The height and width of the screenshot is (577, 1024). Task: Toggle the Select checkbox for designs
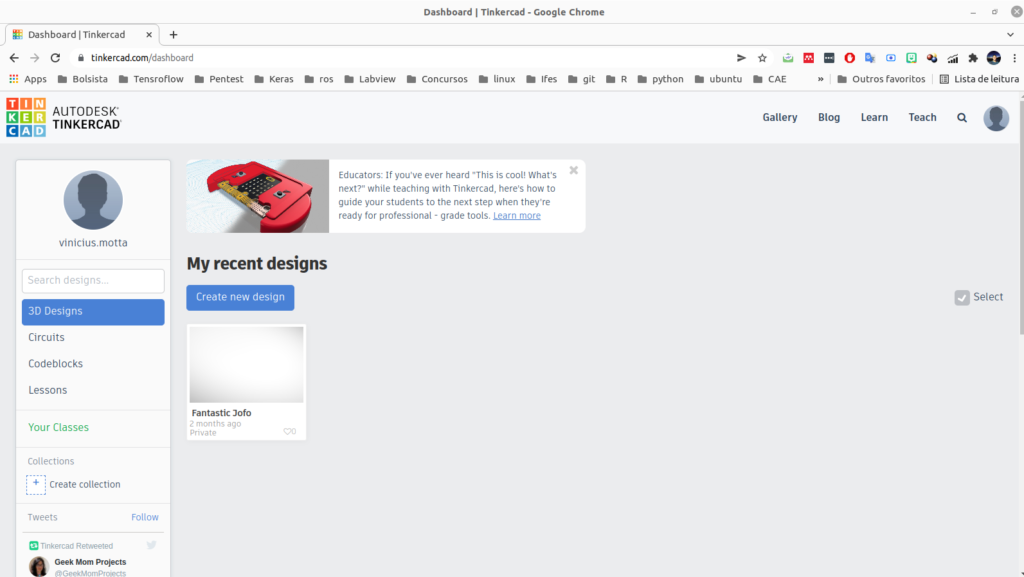click(x=962, y=298)
